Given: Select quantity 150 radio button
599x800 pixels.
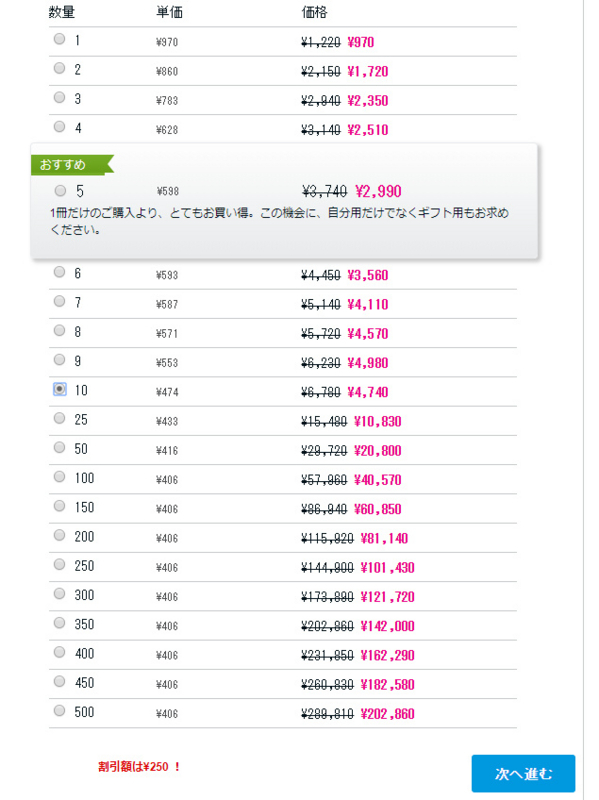Looking at the screenshot, I should coord(60,506).
